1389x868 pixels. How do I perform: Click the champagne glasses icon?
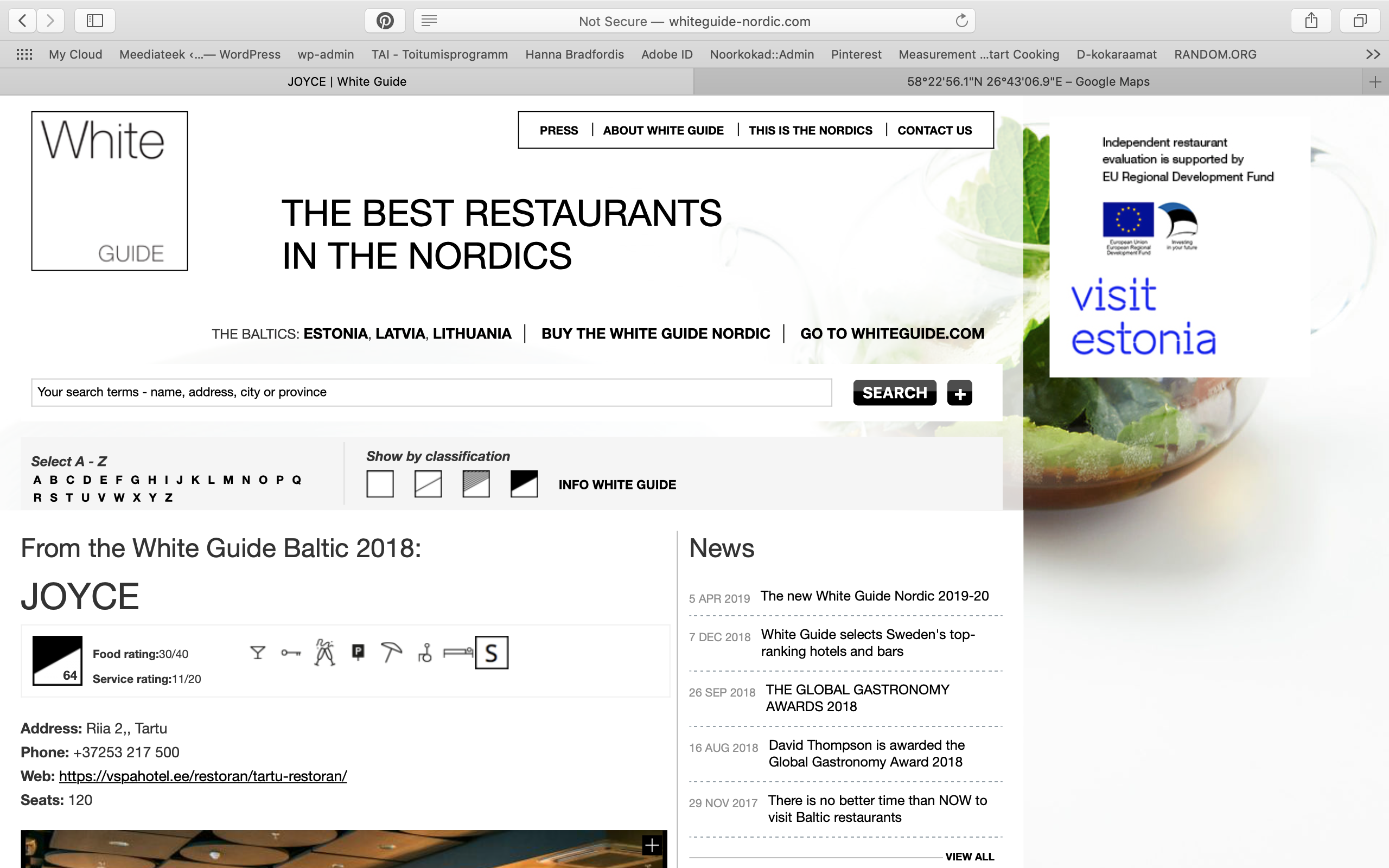324,653
